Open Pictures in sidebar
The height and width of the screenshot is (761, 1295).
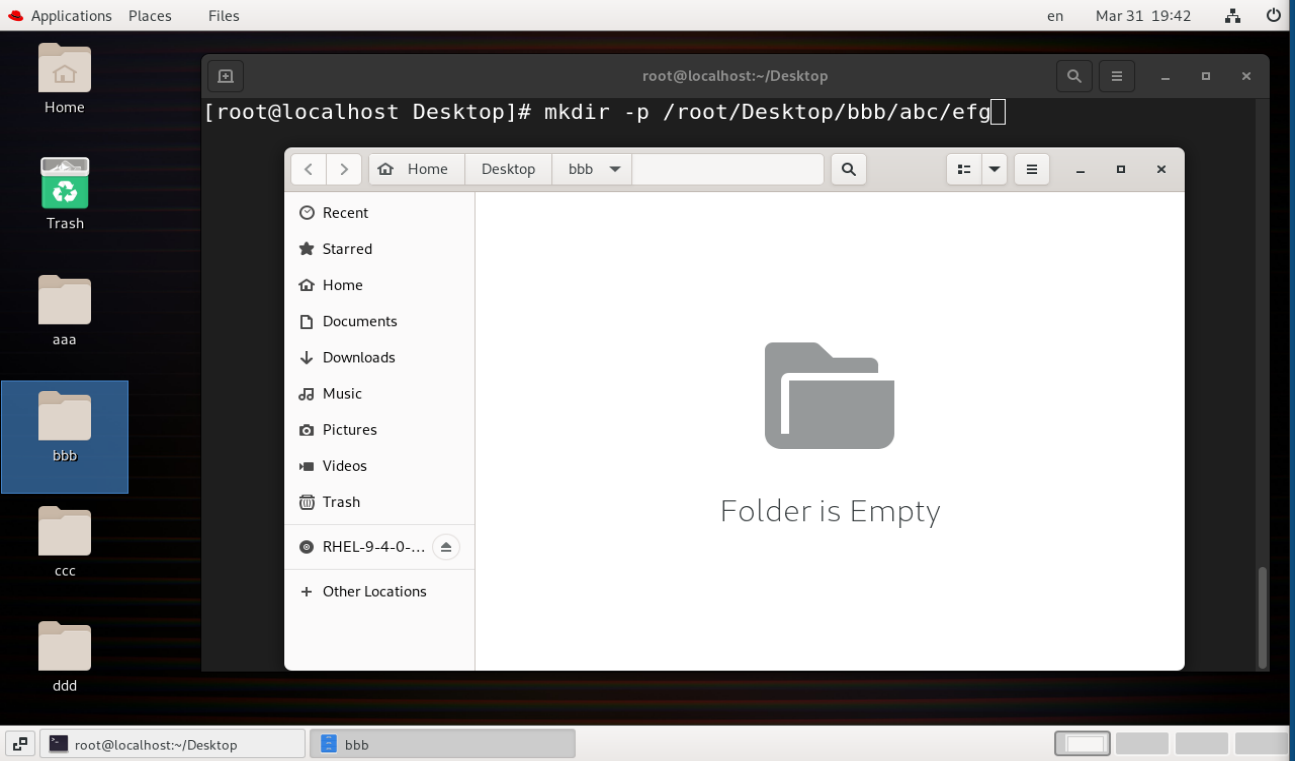380,429
